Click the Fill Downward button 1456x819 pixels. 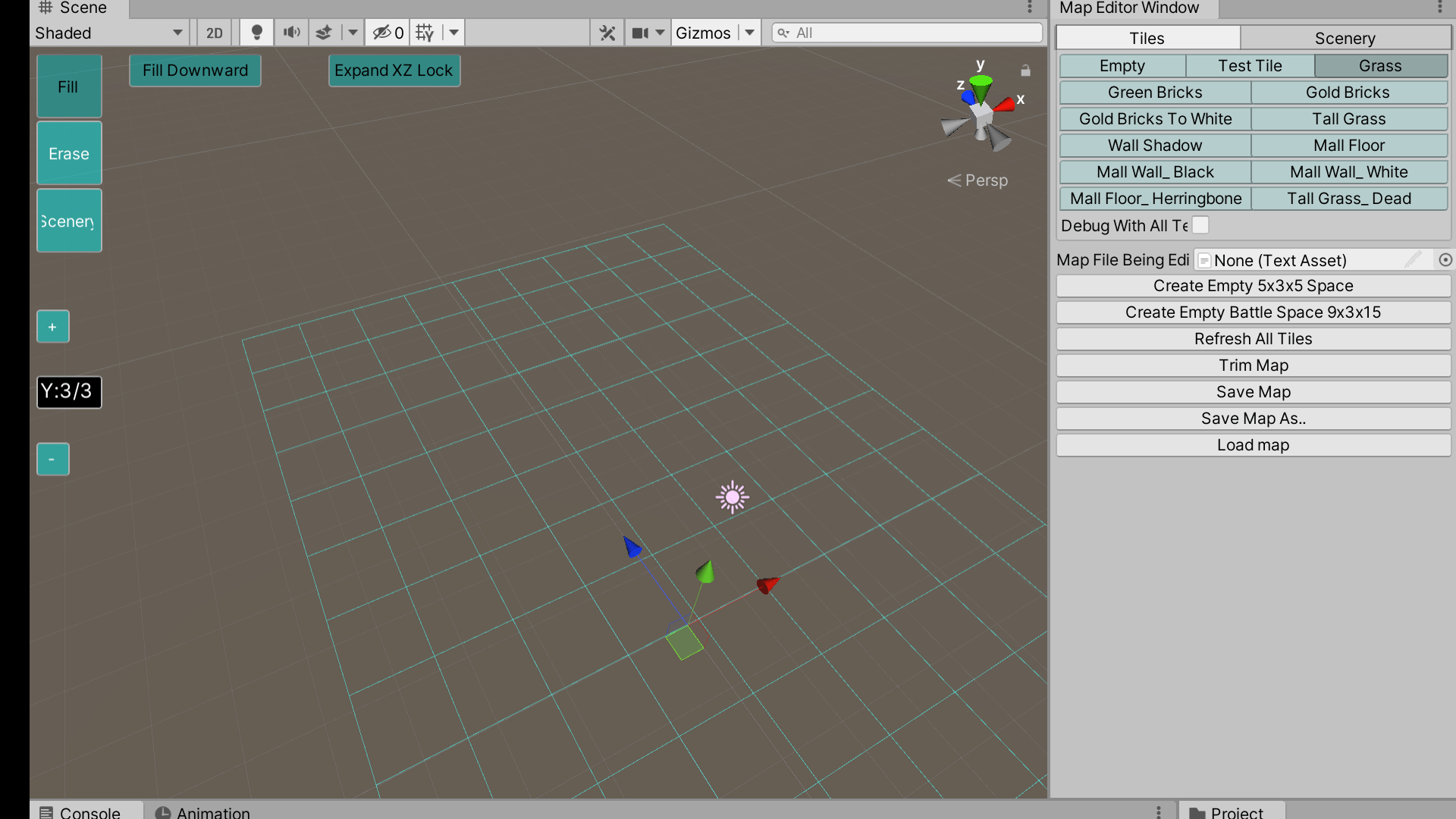tap(195, 71)
